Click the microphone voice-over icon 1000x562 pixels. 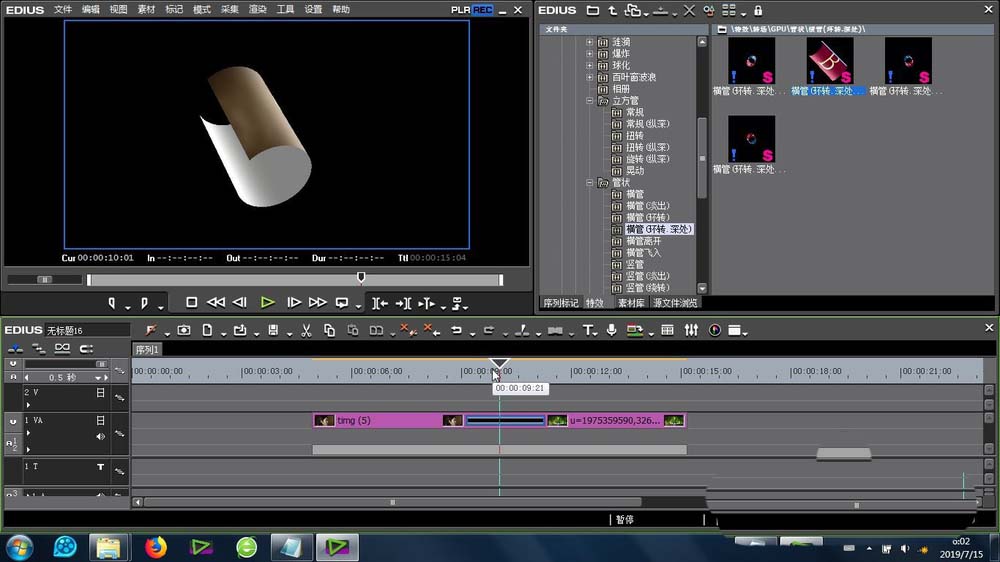[611, 330]
